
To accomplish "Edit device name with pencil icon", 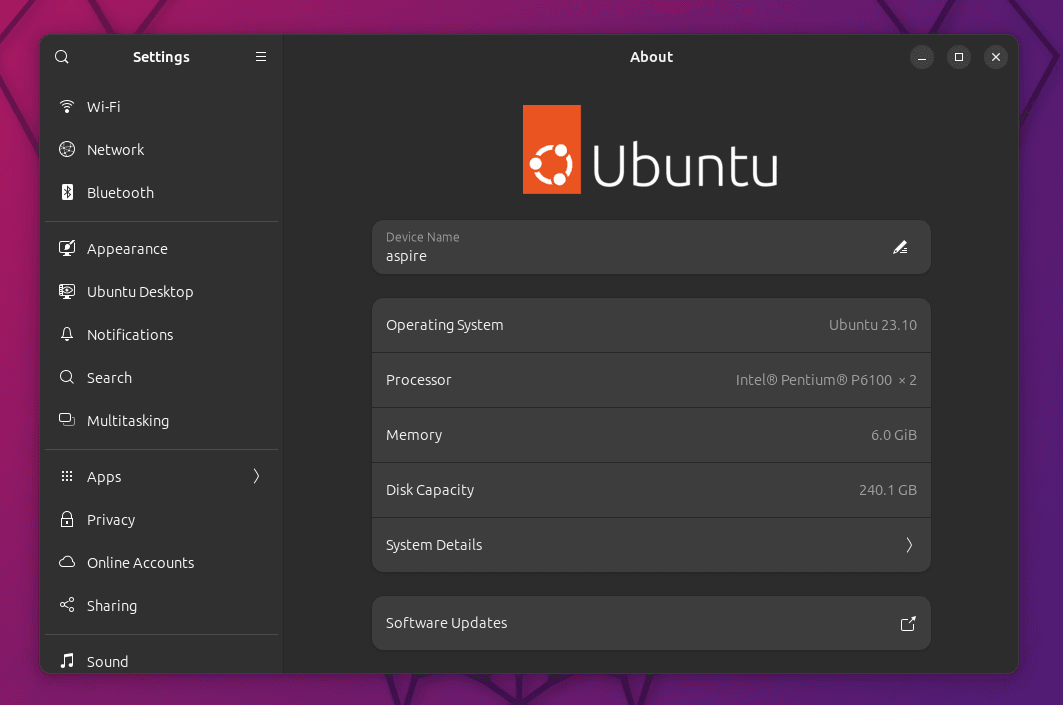I will tap(900, 247).
